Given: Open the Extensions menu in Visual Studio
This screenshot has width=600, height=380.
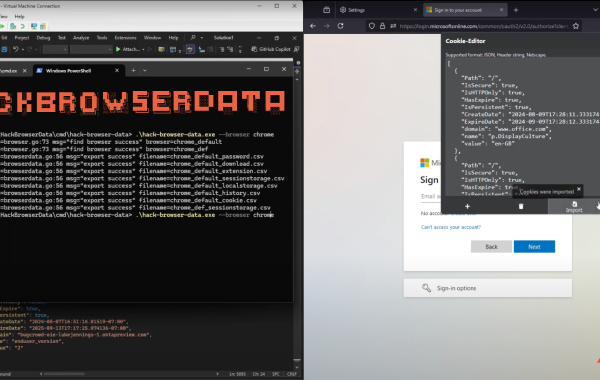Looking at the screenshot, I should point(125,38).
